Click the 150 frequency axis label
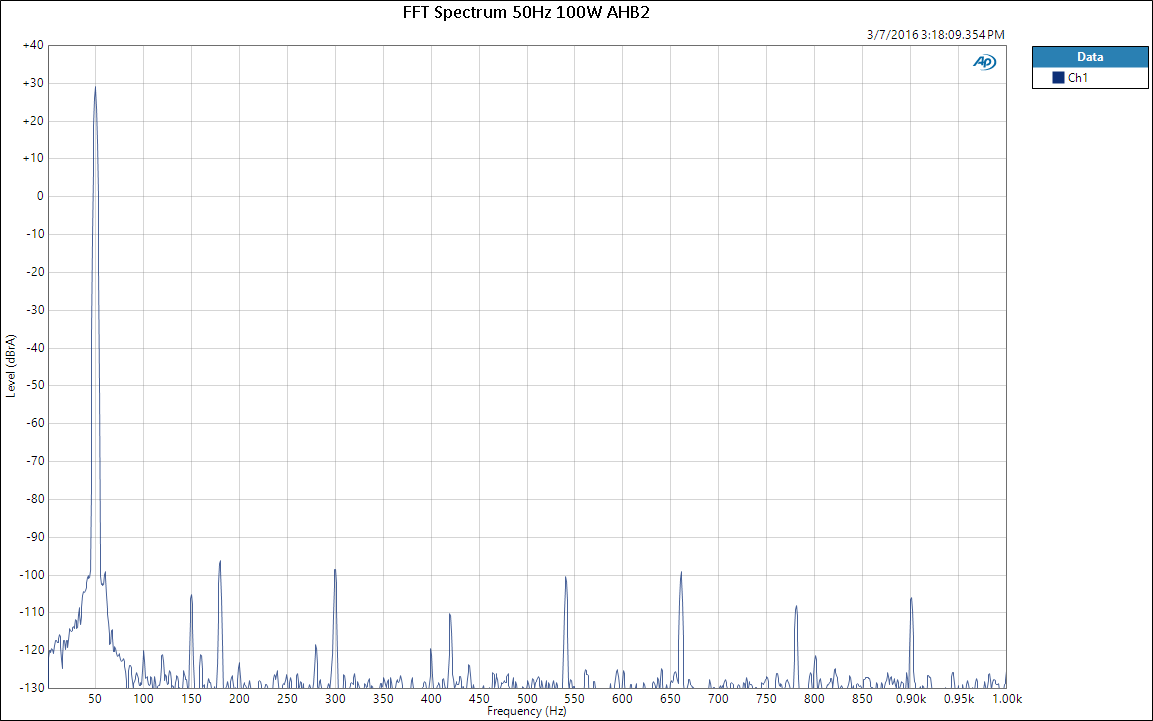Image resolution: width=1153 pixels, height=721 pixels. tap(191, 699)
